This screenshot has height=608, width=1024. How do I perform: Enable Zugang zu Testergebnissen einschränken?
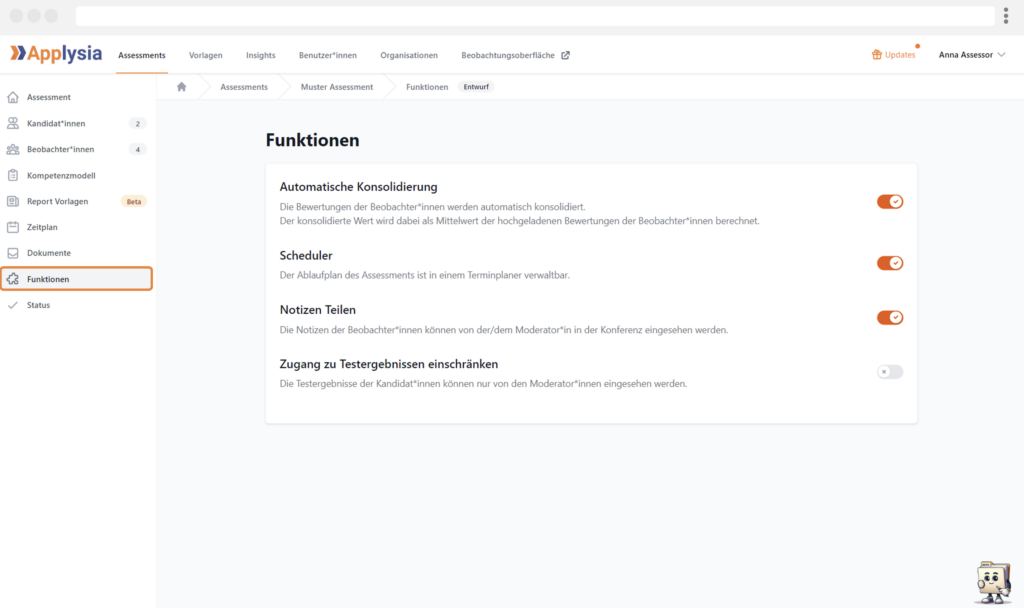(x=889, y=372)
